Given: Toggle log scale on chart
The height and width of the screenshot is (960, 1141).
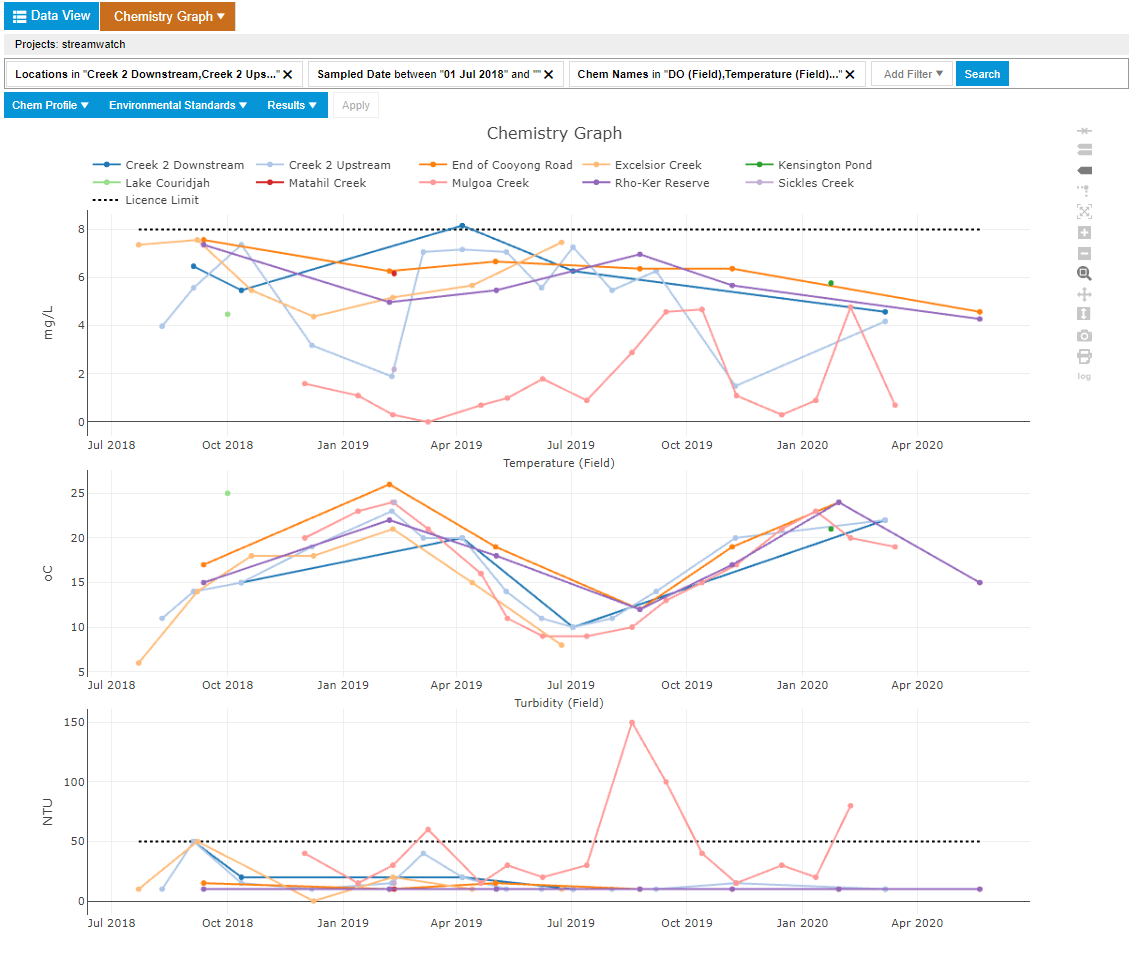Looking at the screenshot, I should click(x=1084, y=376).
